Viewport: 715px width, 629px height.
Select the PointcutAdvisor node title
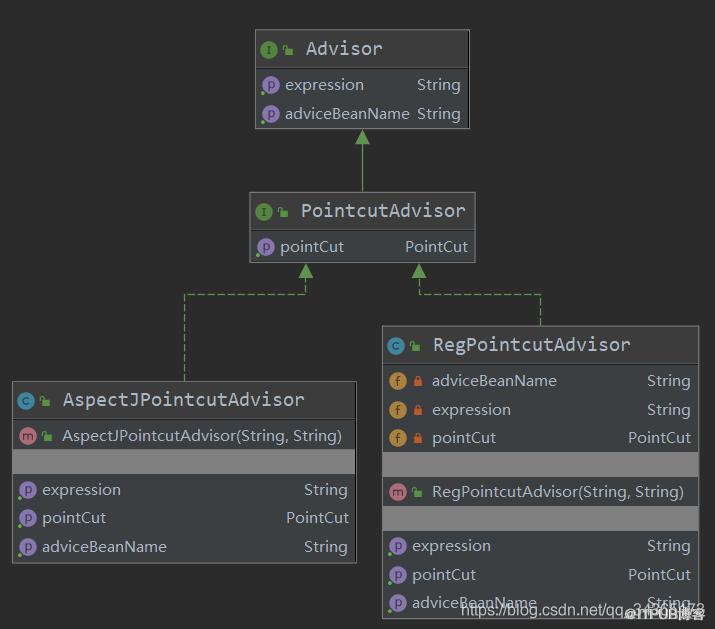pos(383,211)
